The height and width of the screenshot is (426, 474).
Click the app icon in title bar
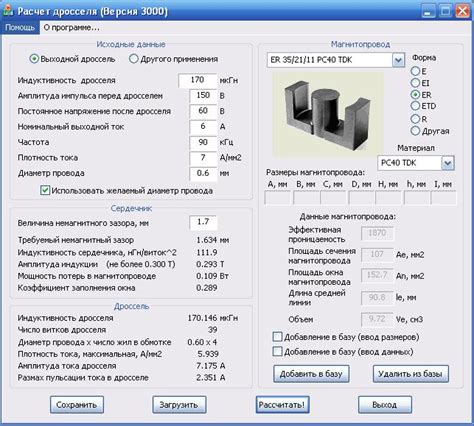coord(7,11)
